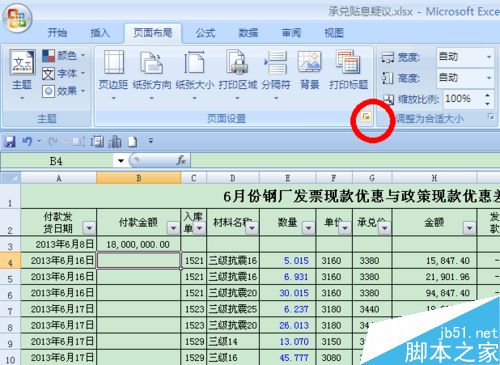Open the 打印区域 print area menu
This screenshot has width=500, height=365.
click(238, 75)
